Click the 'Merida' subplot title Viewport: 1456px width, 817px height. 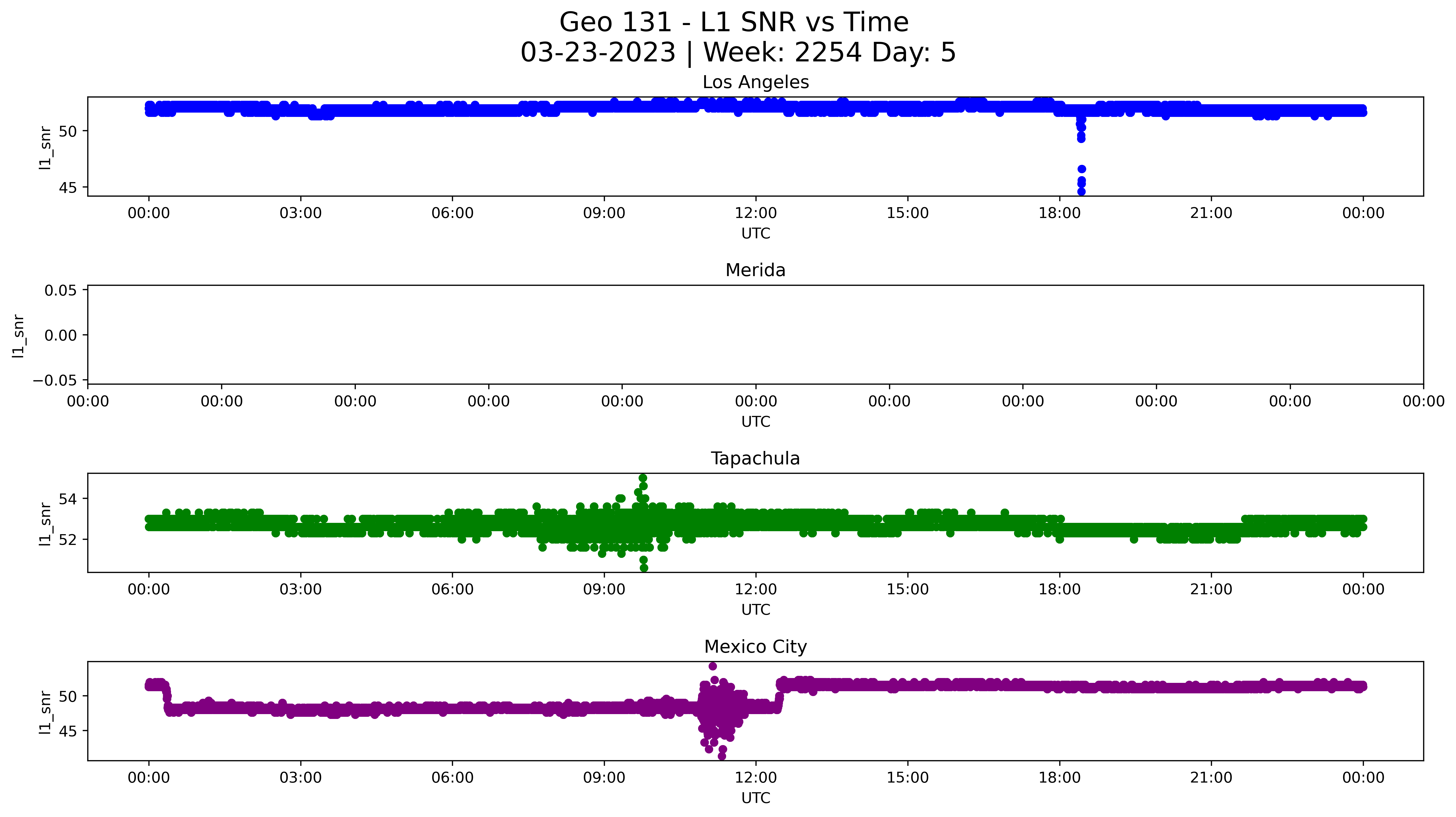[x=755, y=270]
